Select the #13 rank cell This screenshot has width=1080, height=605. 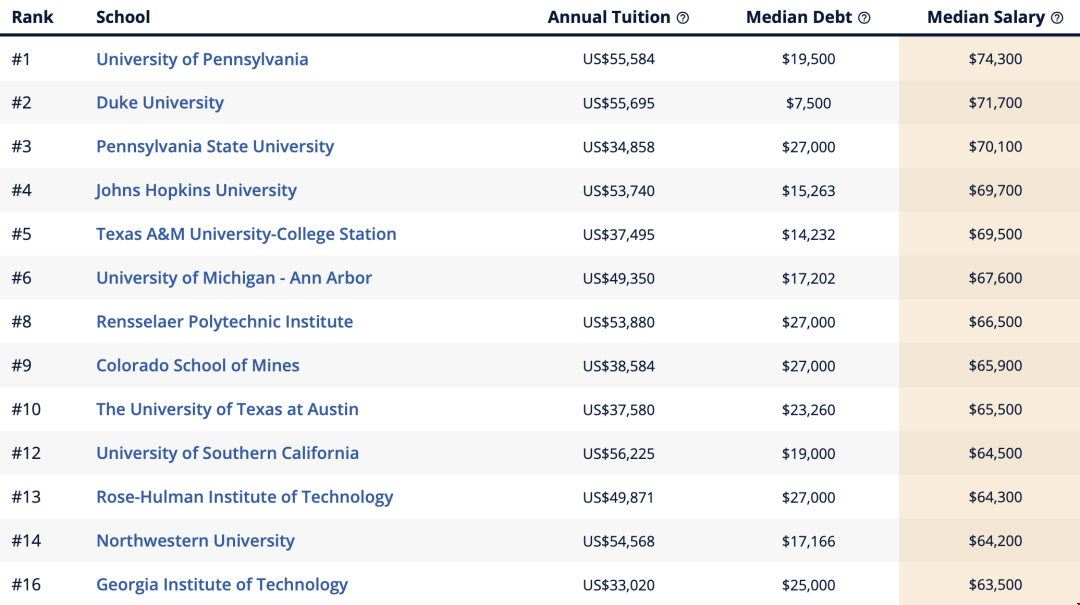pyautogui.click(x=26, y=497)
